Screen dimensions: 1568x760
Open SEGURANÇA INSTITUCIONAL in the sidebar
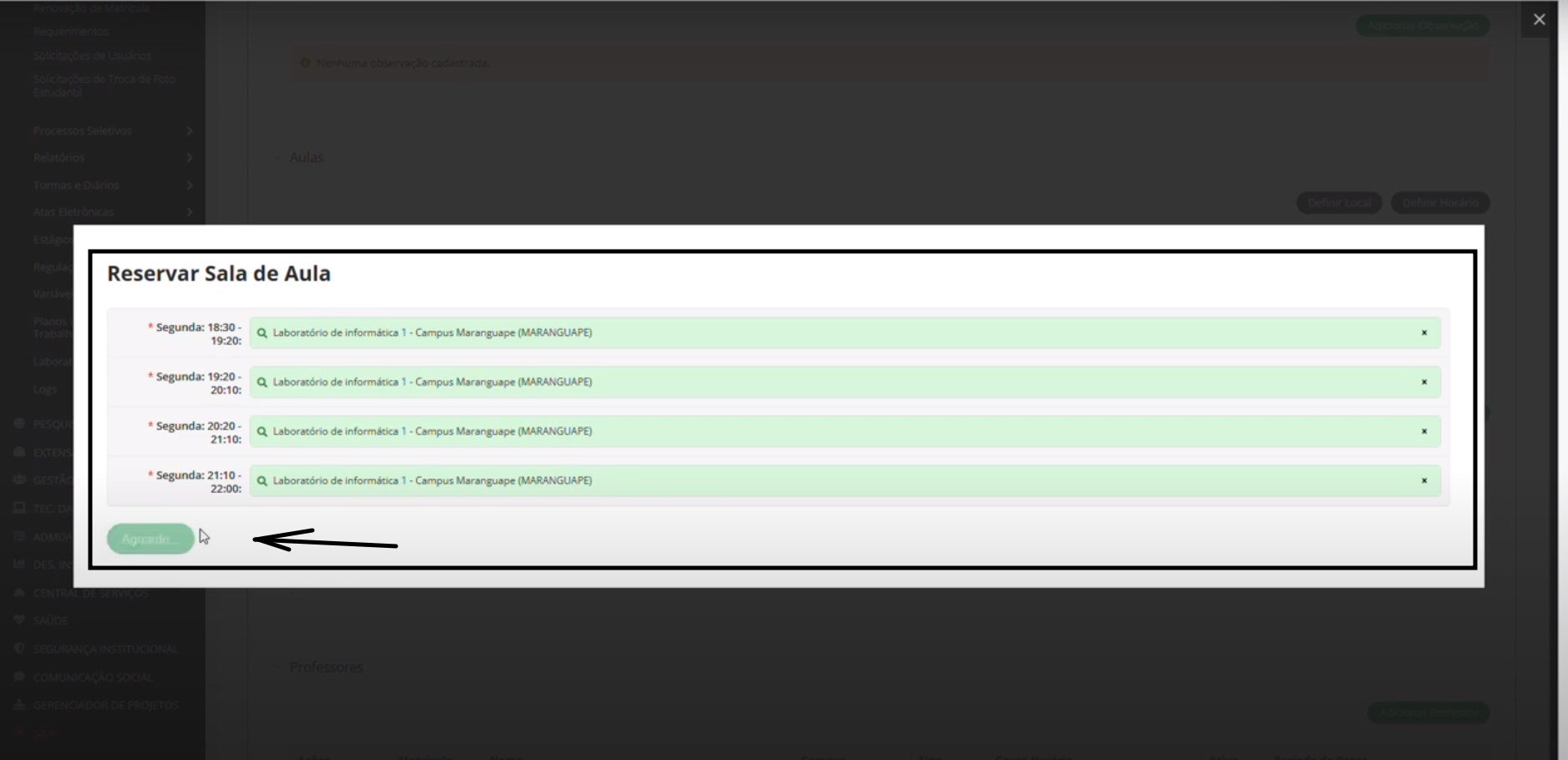[105, 649]
